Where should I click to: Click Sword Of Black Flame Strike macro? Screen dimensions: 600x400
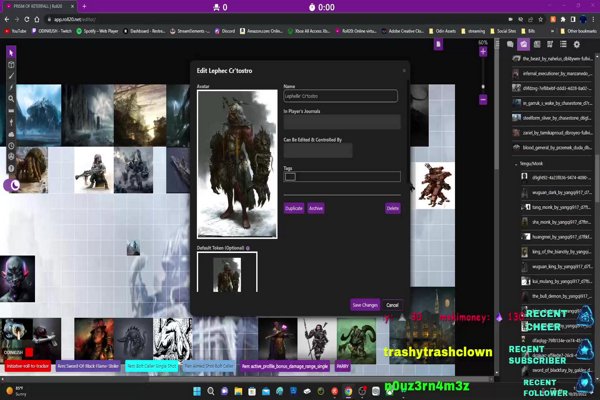(x=88, y=366)
